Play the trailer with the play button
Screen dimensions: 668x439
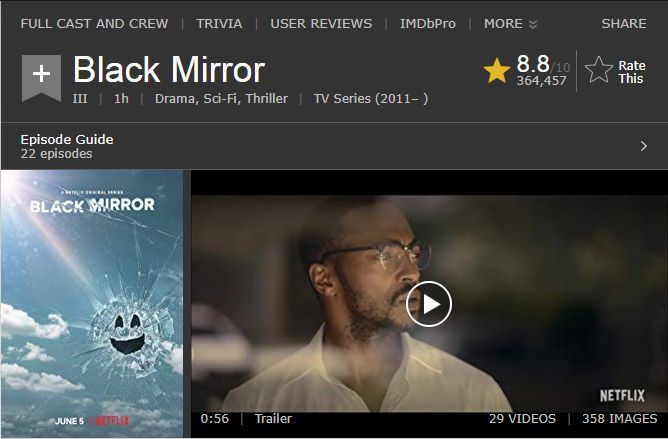[429, 304]
